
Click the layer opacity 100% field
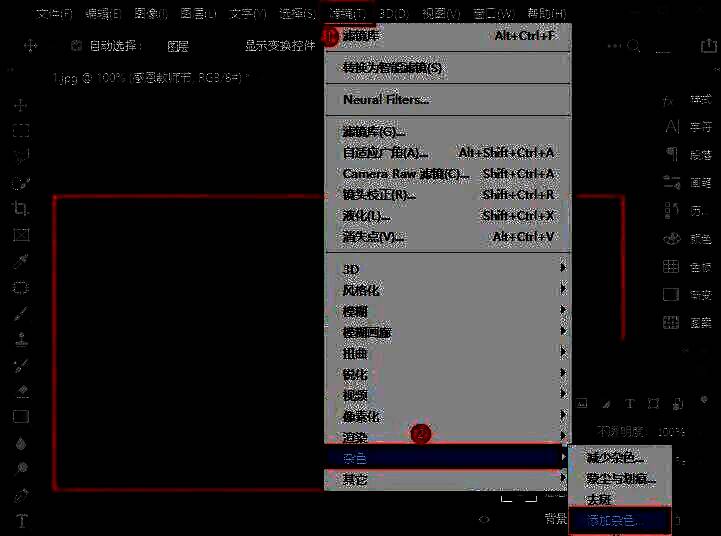672,432
